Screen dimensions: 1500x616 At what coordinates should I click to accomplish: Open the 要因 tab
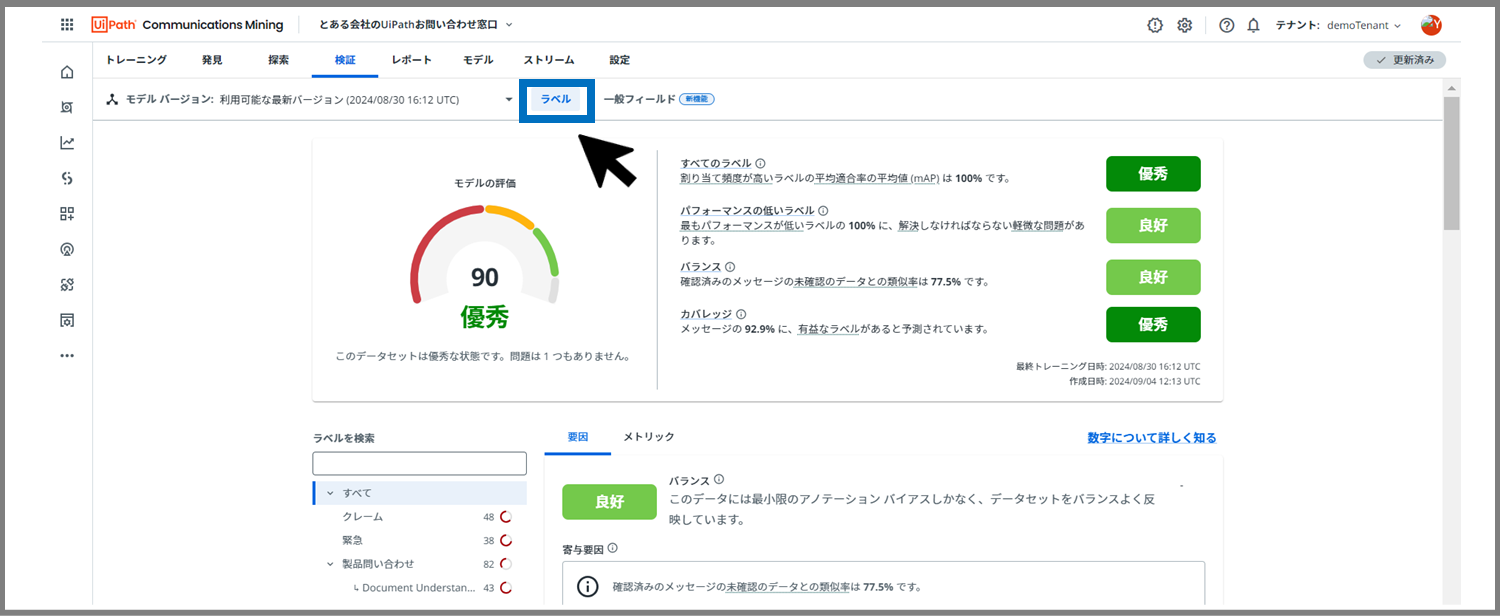coord(578,437)
